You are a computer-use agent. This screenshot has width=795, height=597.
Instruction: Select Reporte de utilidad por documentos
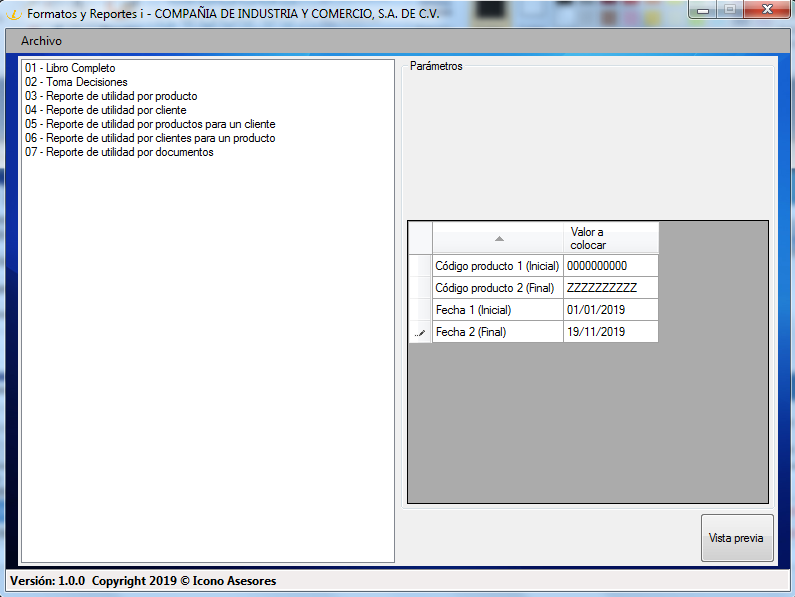pos(119,152)
